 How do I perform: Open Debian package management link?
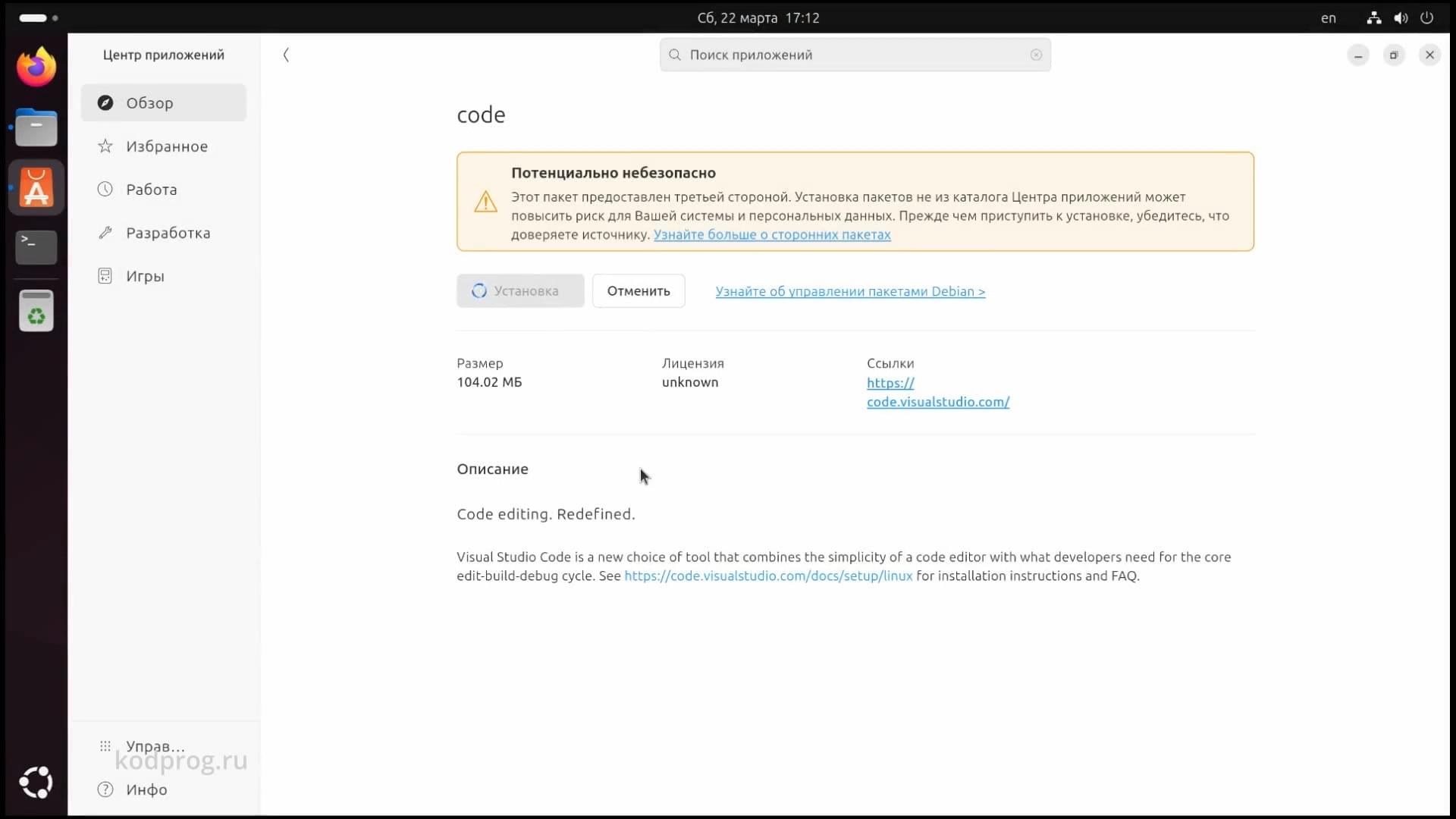pyautogui.click(x=850, y=291)
